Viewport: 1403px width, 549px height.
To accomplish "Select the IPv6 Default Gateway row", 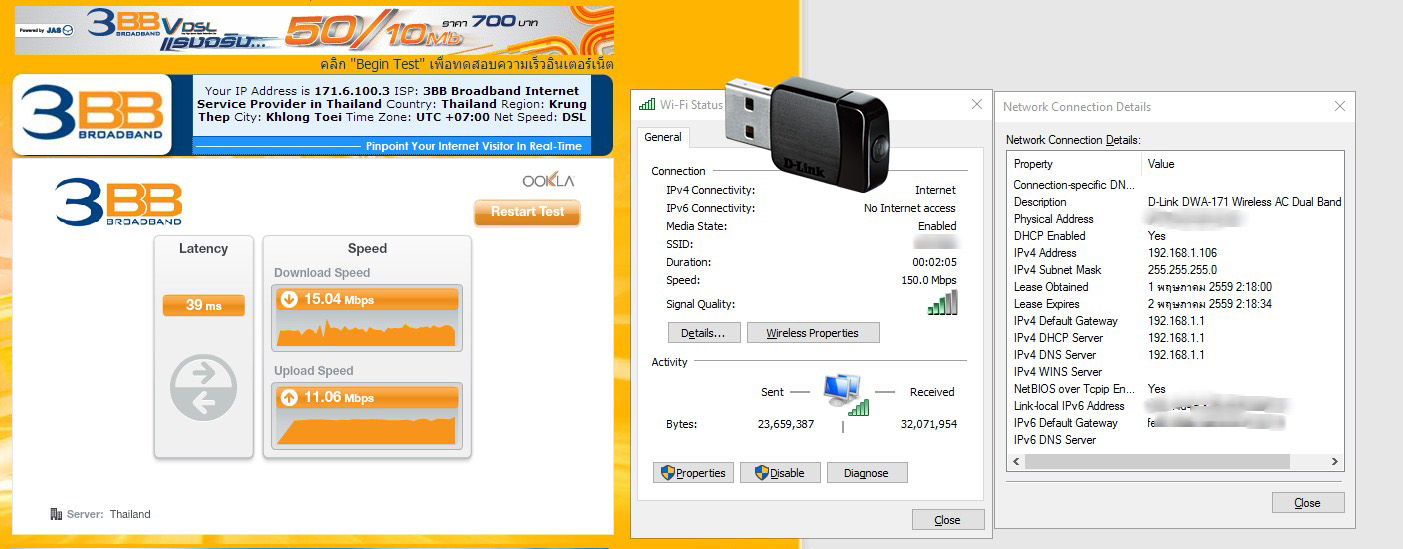I will coord(1176,423).
